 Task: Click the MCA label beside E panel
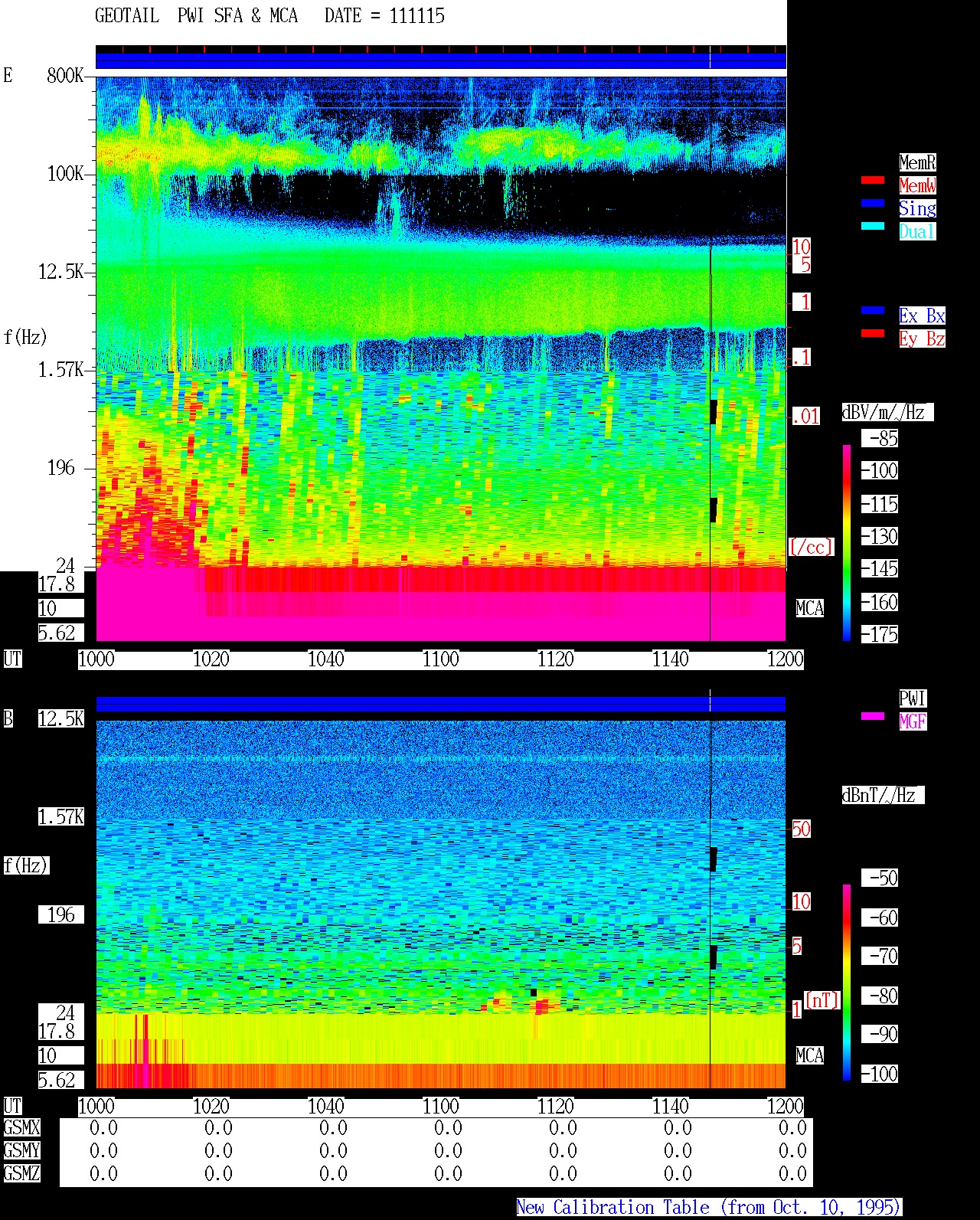(810, 609)
